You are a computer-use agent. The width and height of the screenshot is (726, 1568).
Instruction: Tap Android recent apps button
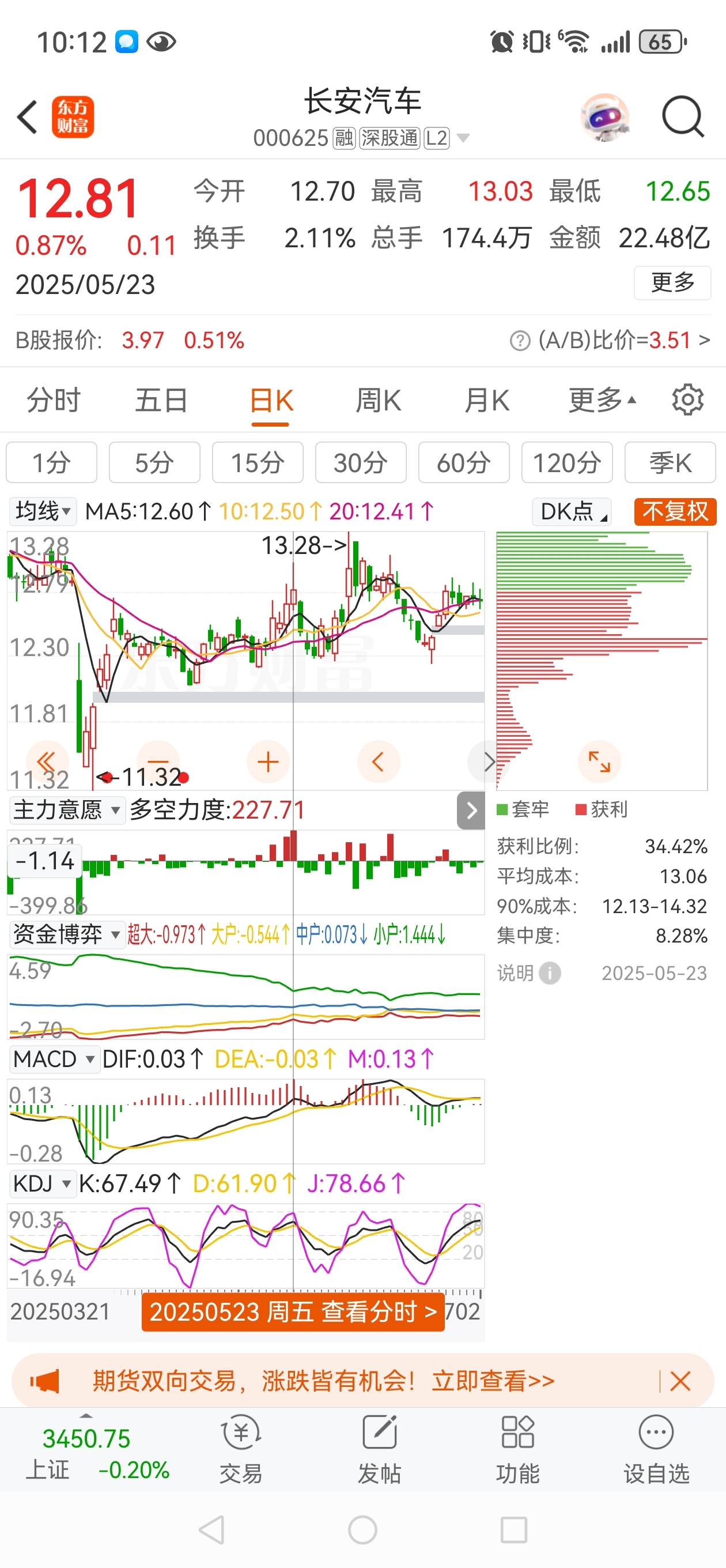[513, 1529]
